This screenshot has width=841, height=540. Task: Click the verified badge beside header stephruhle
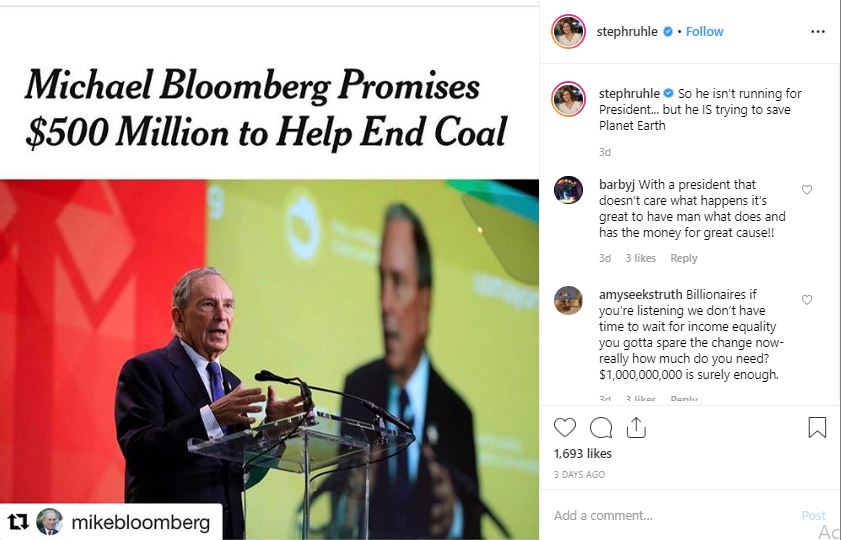coord(667,32)
